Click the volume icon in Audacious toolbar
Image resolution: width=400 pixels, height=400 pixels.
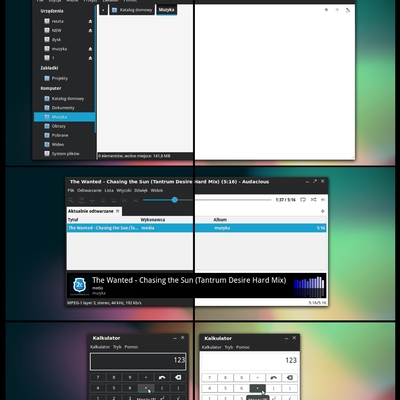click(x=323, y=200)
